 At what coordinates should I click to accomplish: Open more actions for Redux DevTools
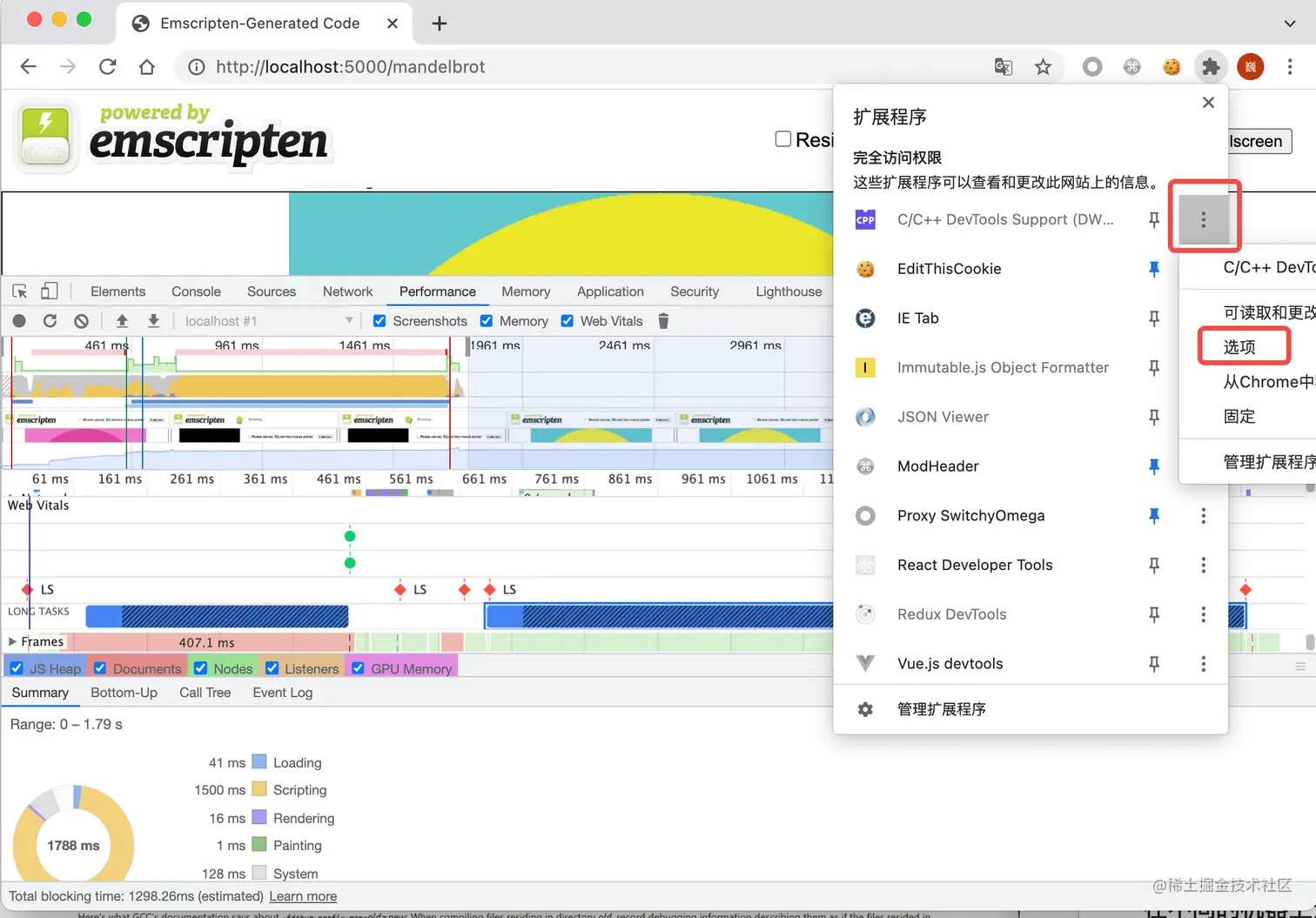tap(1204, 614)
